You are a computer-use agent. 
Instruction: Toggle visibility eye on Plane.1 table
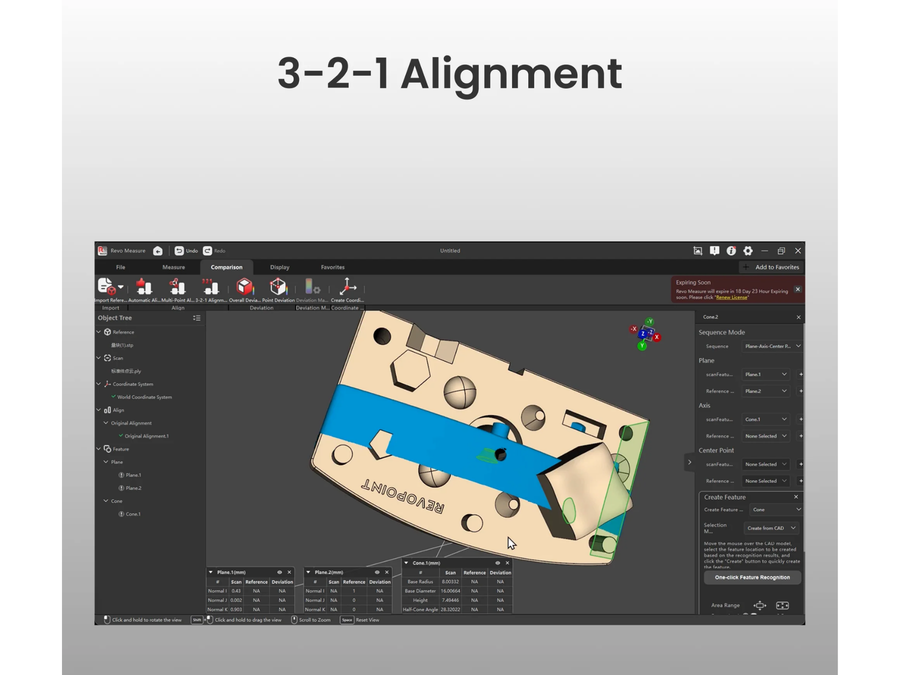pos(280,572)
